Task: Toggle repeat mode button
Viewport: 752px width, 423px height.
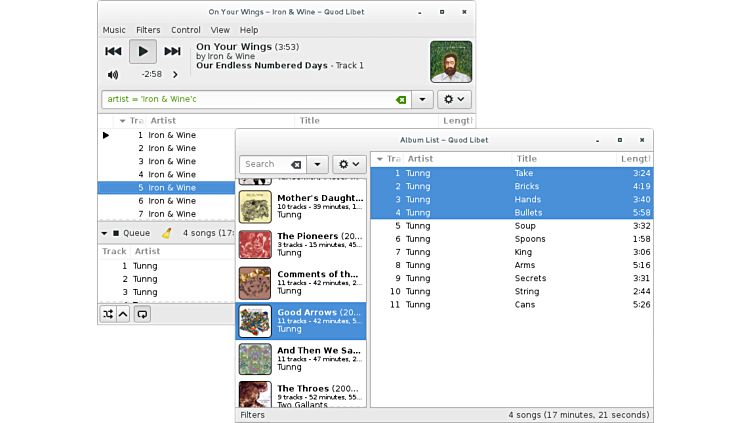Action: (143, 314)
